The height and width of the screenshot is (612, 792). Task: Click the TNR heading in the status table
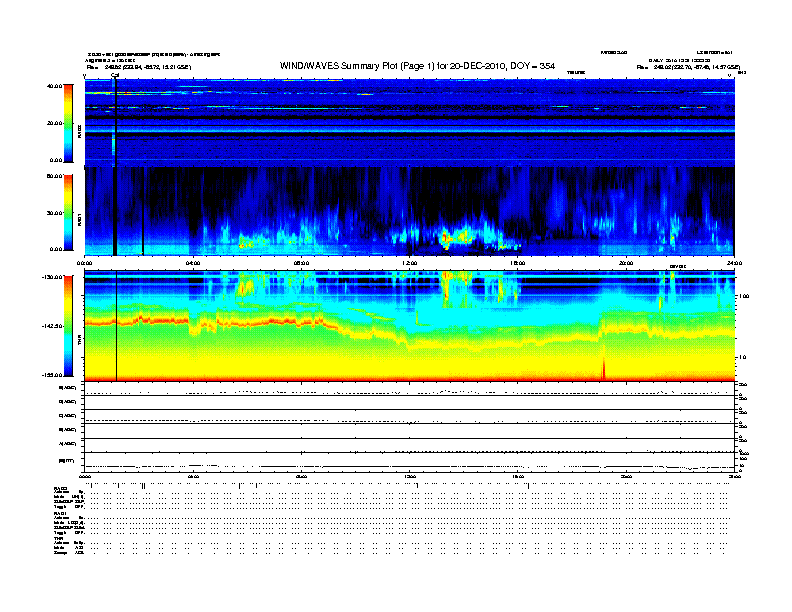pyautogui.click(x=58, y=539)
